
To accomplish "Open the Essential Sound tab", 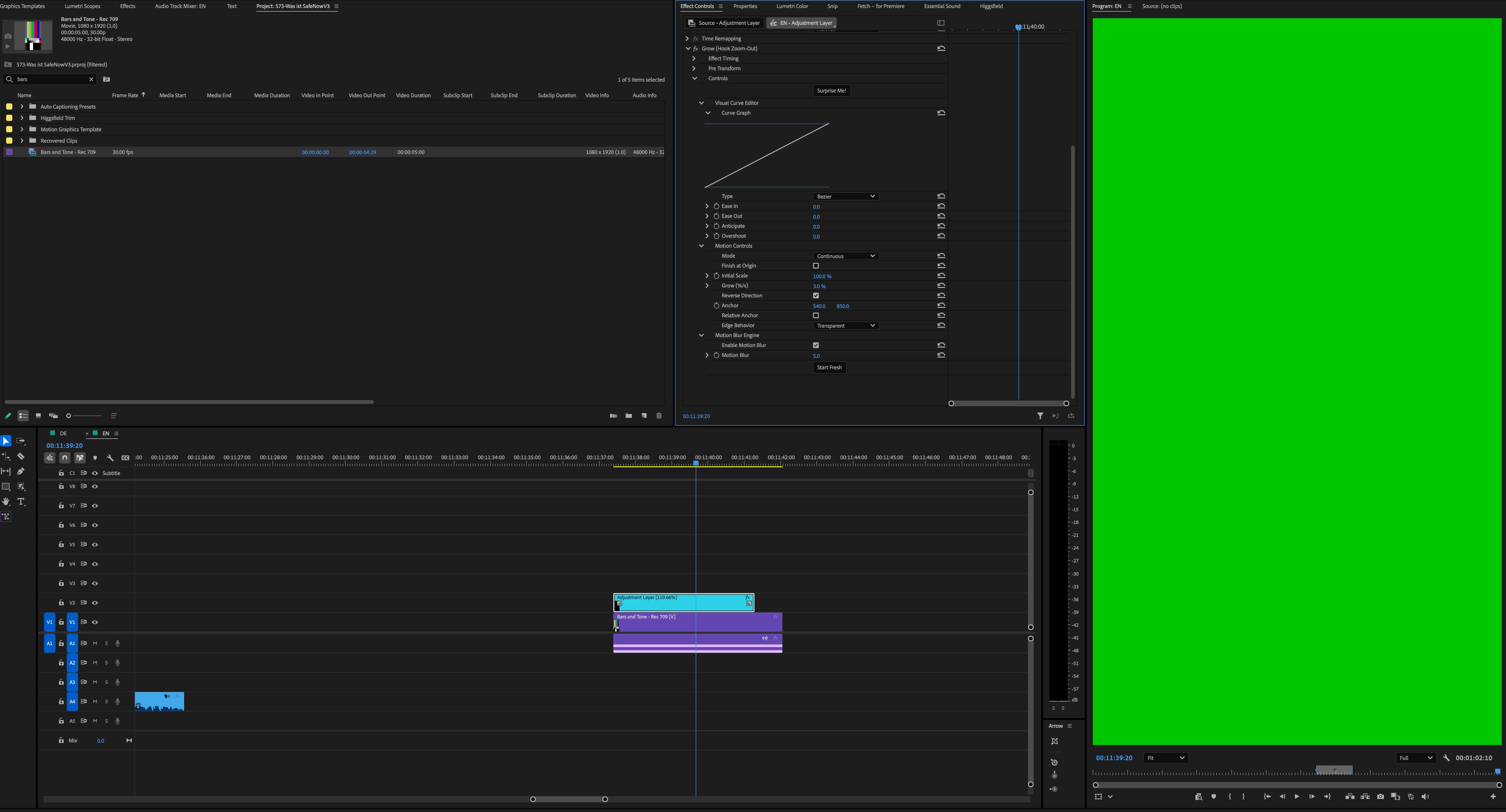I will (942, 6).
